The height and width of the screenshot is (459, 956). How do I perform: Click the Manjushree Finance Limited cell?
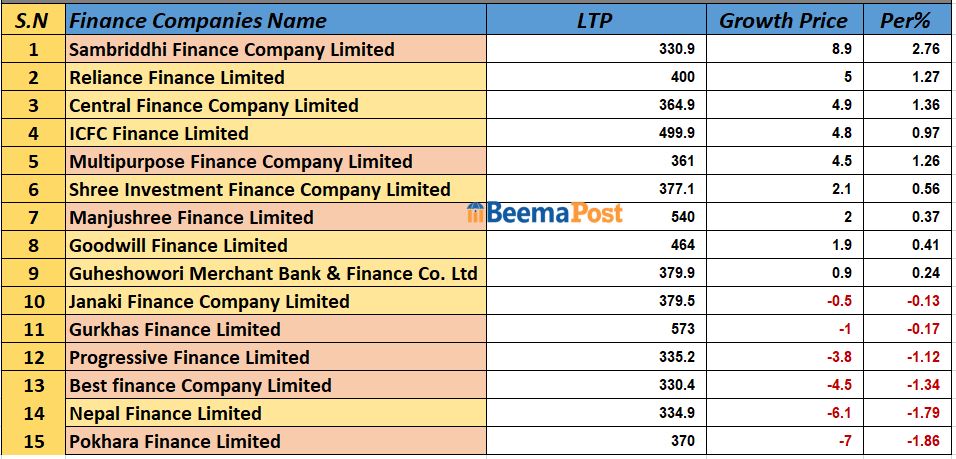click(x=191, y=217)
